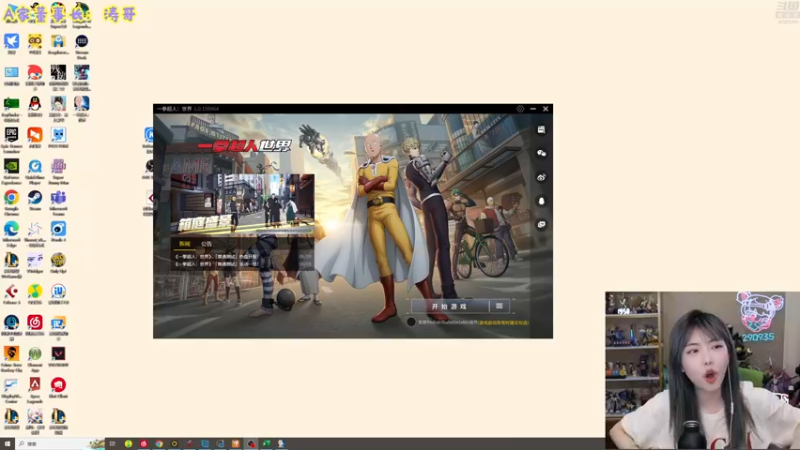Open Super Bunny Man desktop icon

58,171
